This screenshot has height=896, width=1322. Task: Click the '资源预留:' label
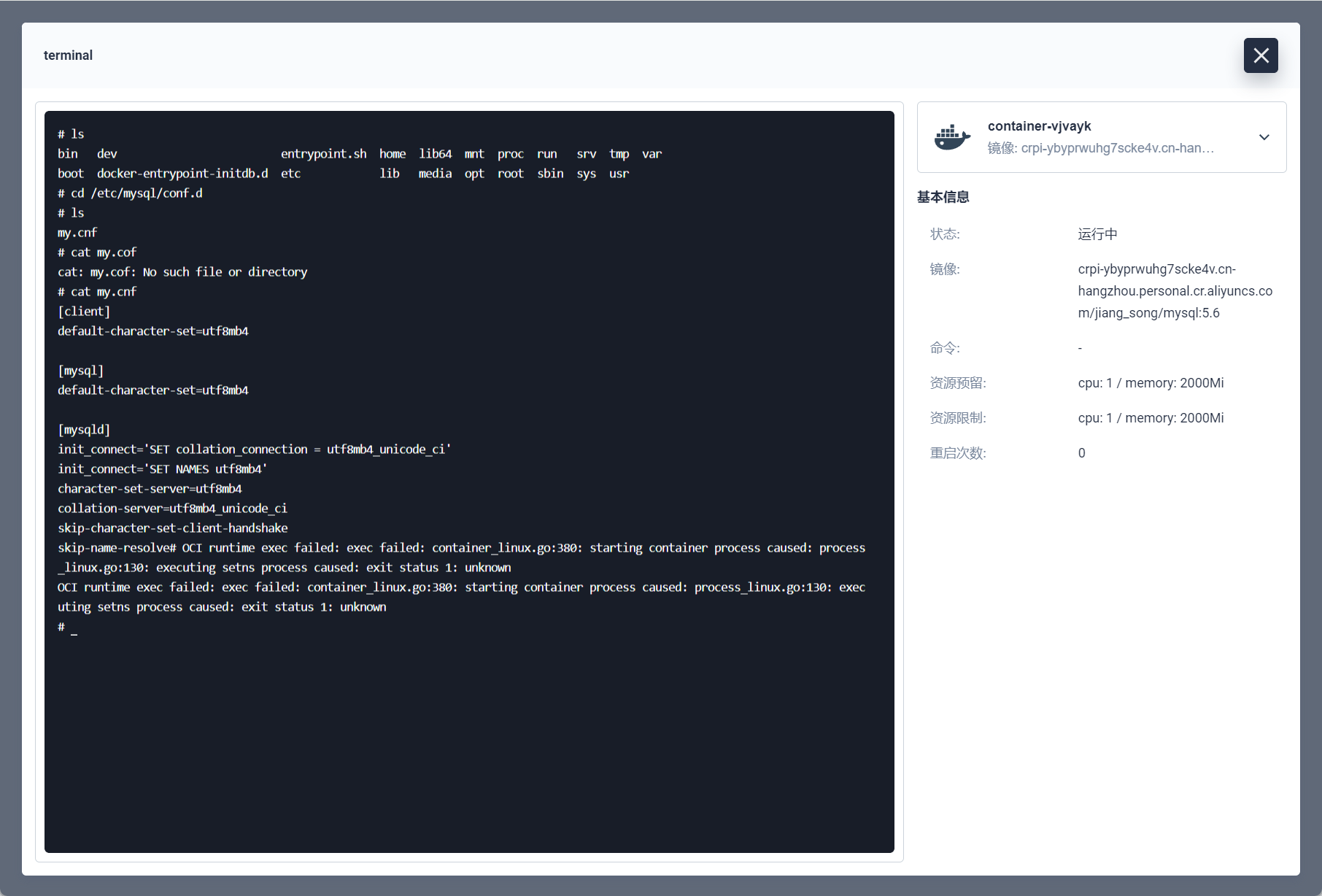tap(958, 383)
